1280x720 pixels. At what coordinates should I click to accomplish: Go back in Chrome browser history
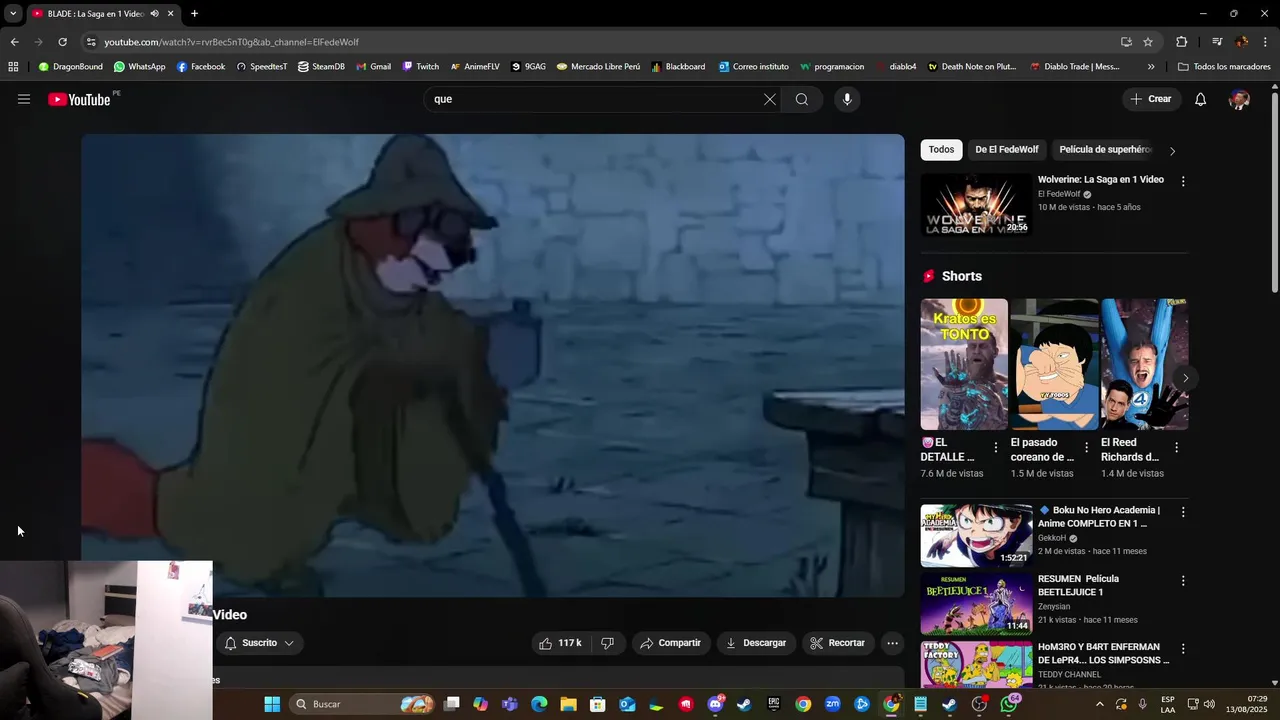pyautogui.click(x=14, y=42)
